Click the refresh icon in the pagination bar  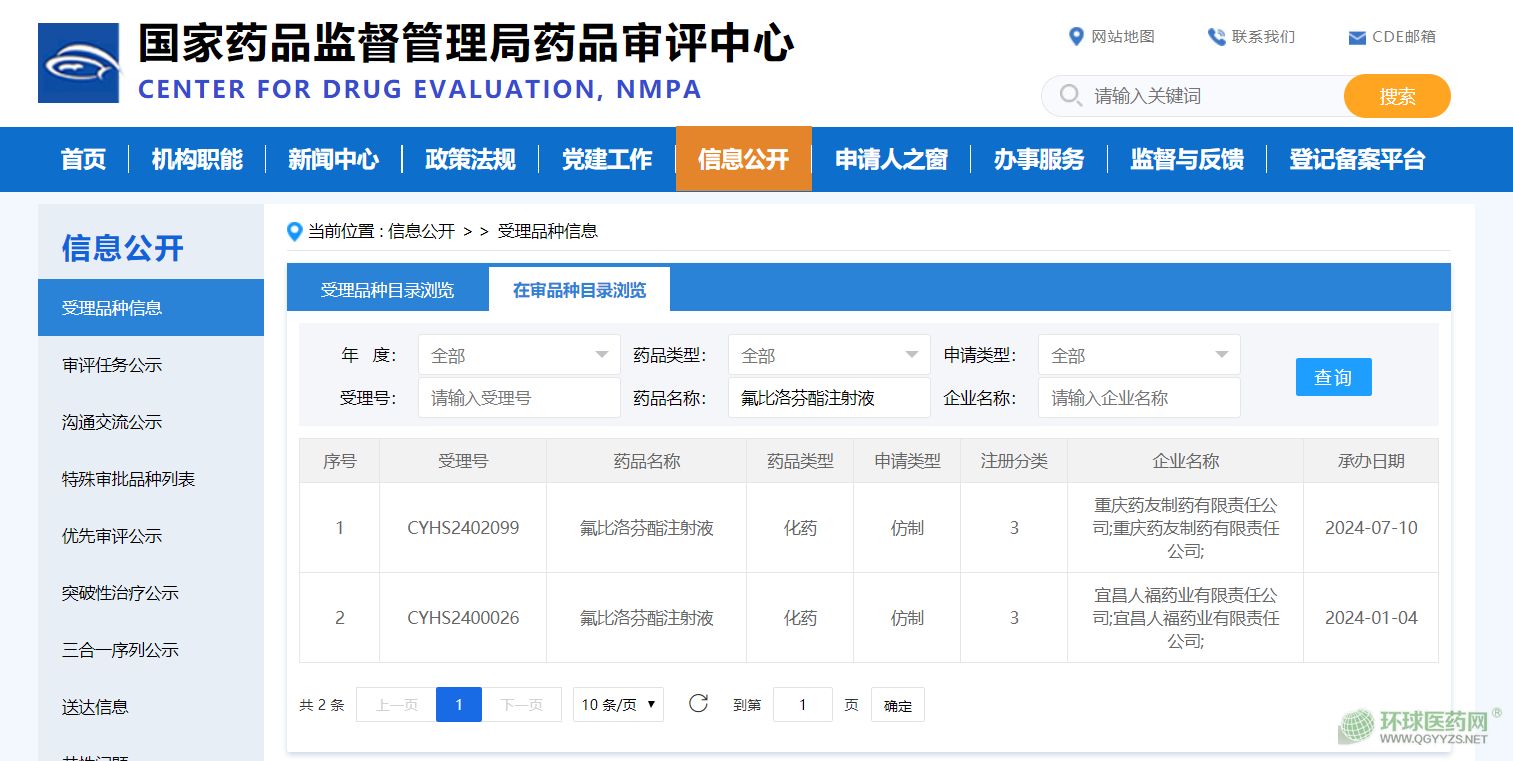click(698, 704)
